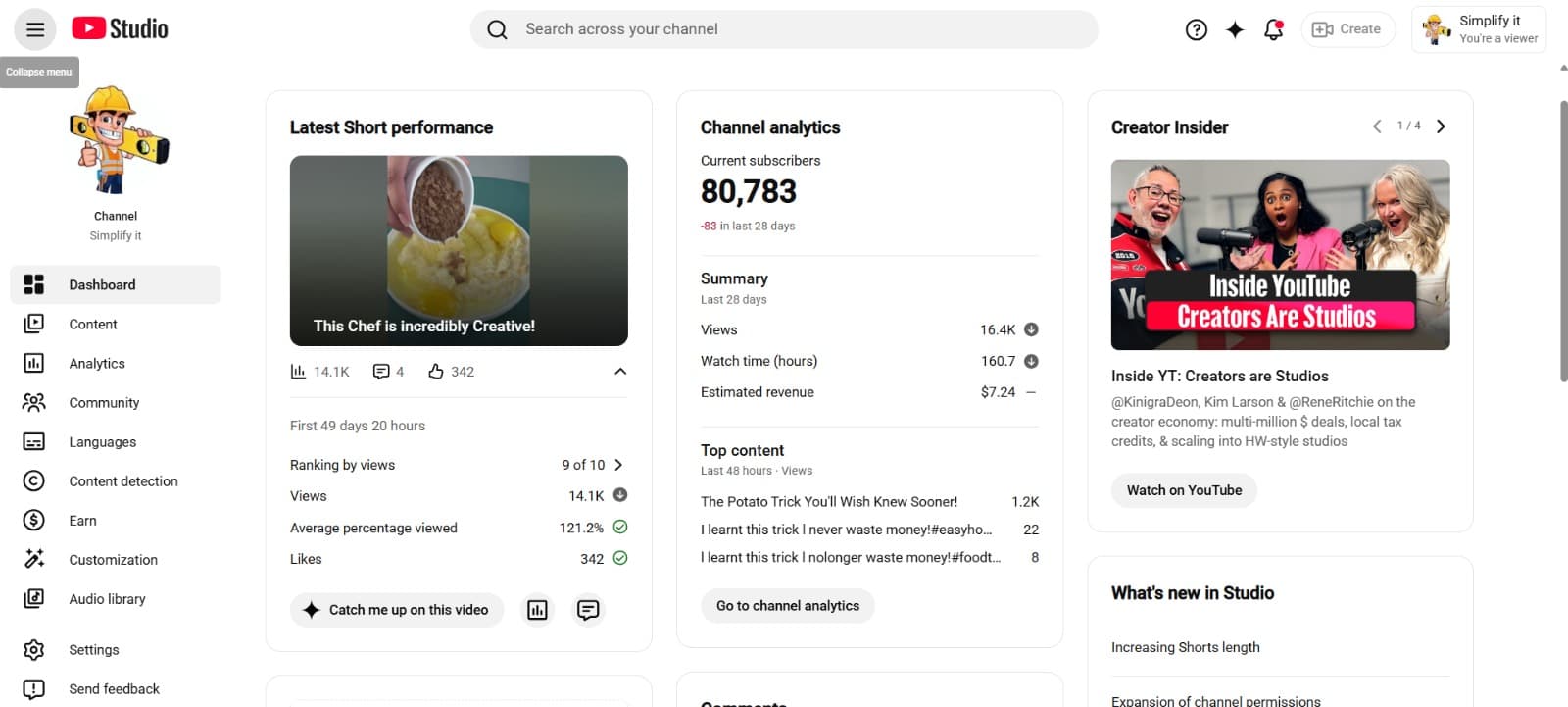Go to previous Creator Insider card
1568x707 pixels.
(x=1377, y=126)
